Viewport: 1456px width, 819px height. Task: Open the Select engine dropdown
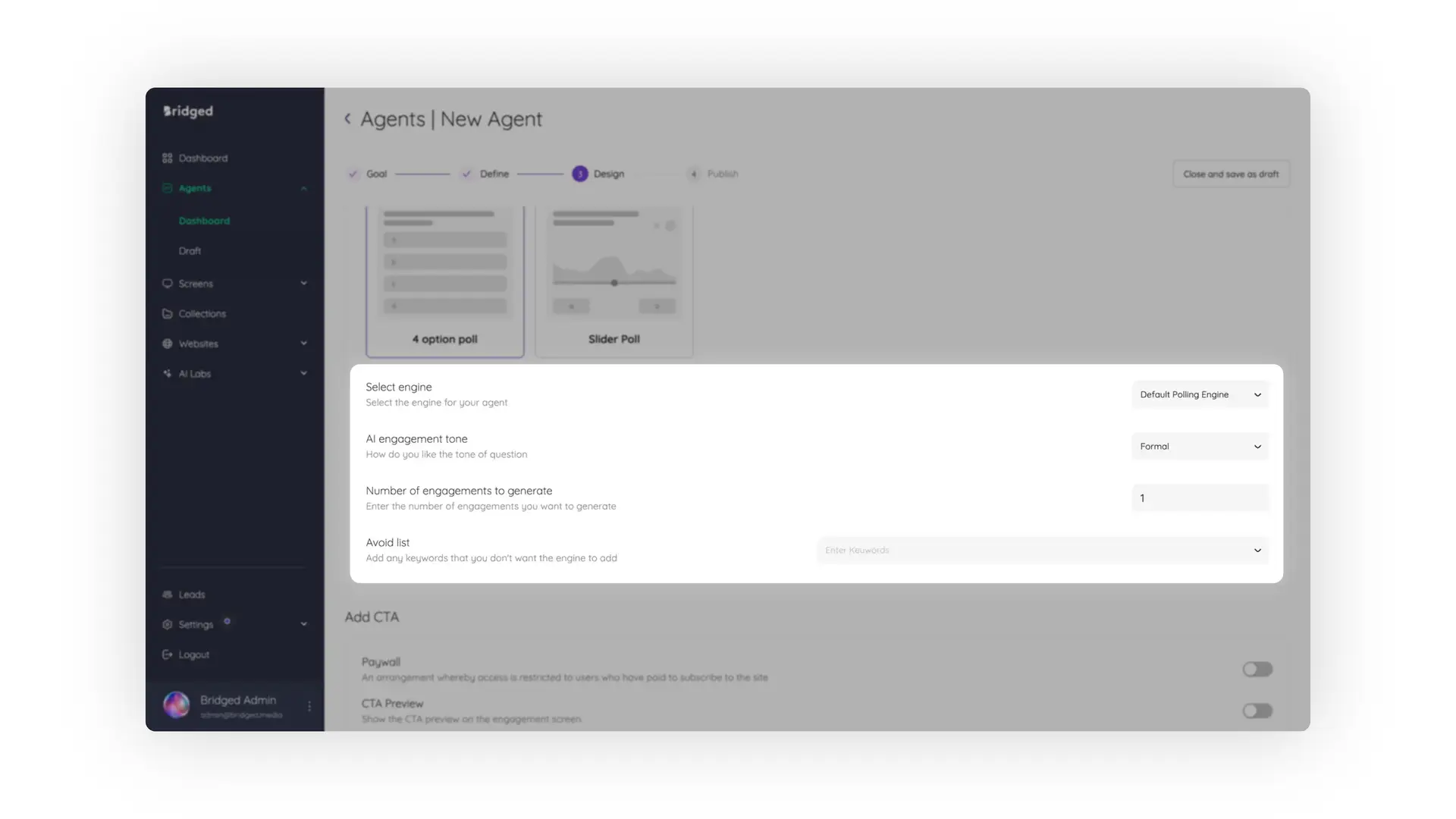tap(1200, 394)
